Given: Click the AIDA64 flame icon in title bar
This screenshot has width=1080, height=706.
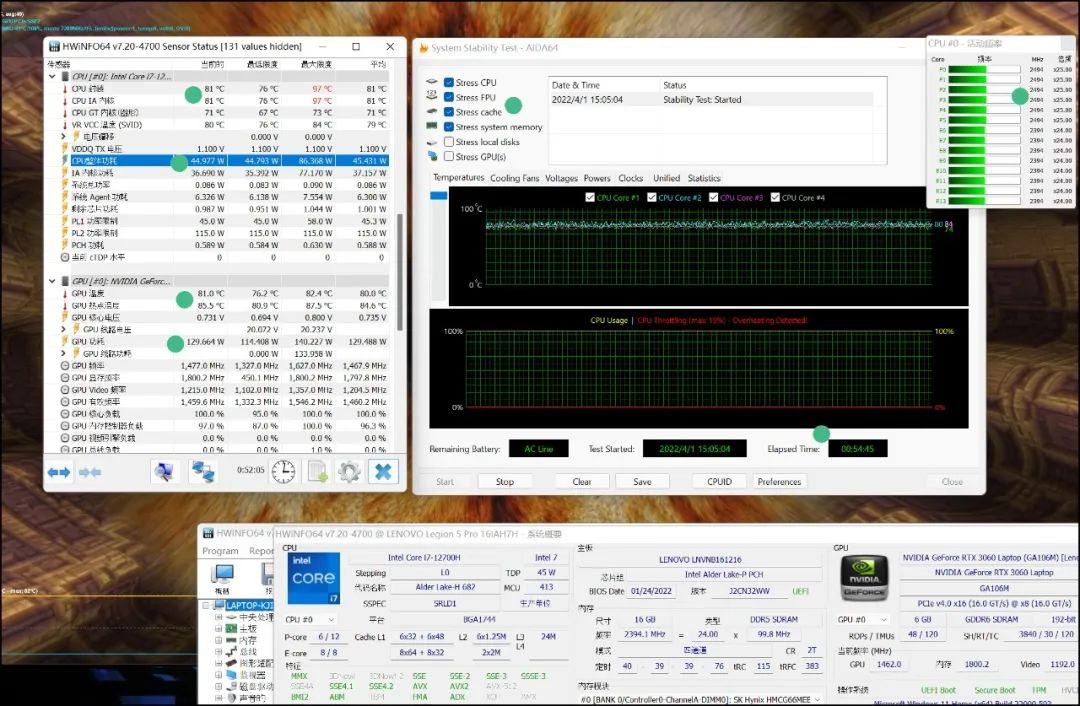Looking at the screenshot, I should [x=424, y=48].
